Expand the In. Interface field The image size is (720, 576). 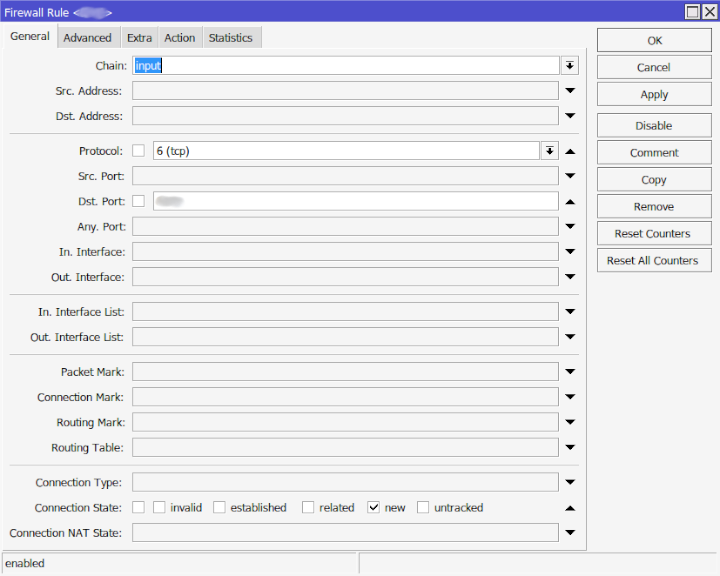pos(570,252)
